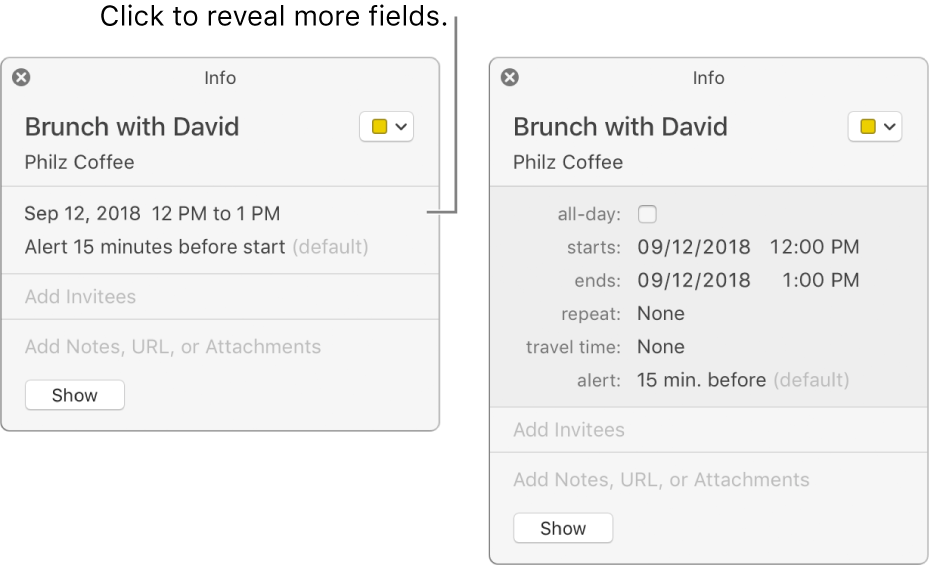Close the right Info popover
The image size is (931, 567).
click(509, 77)
